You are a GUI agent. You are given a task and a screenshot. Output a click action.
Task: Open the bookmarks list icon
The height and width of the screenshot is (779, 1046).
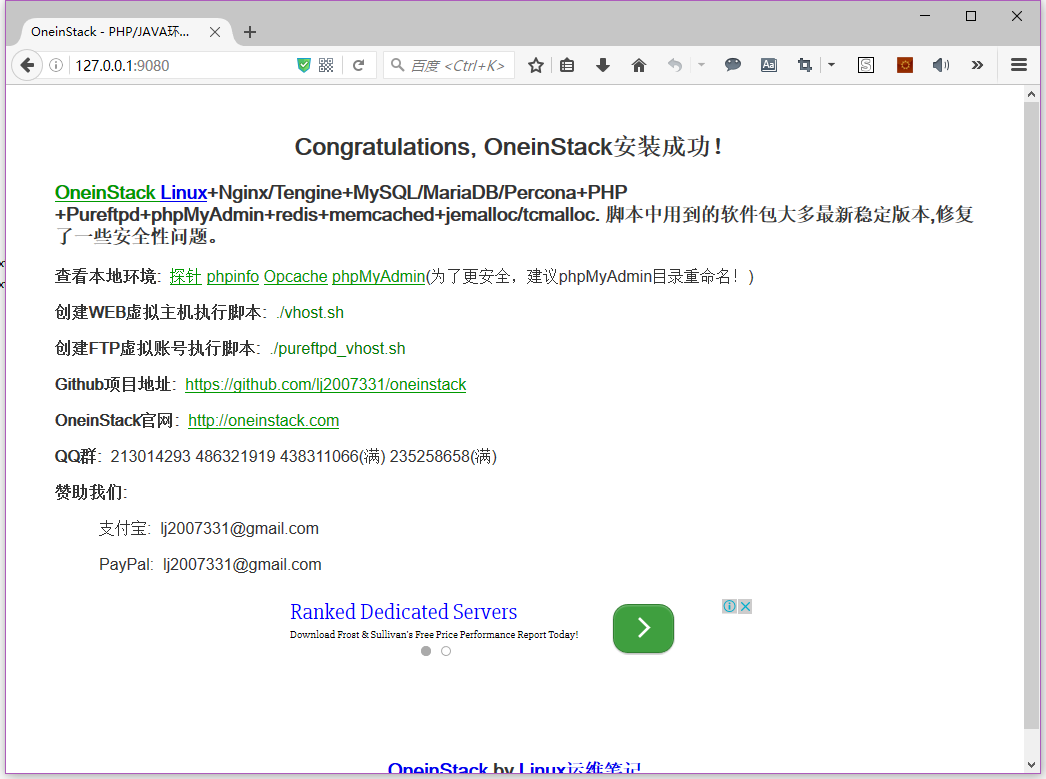[567, 65]
